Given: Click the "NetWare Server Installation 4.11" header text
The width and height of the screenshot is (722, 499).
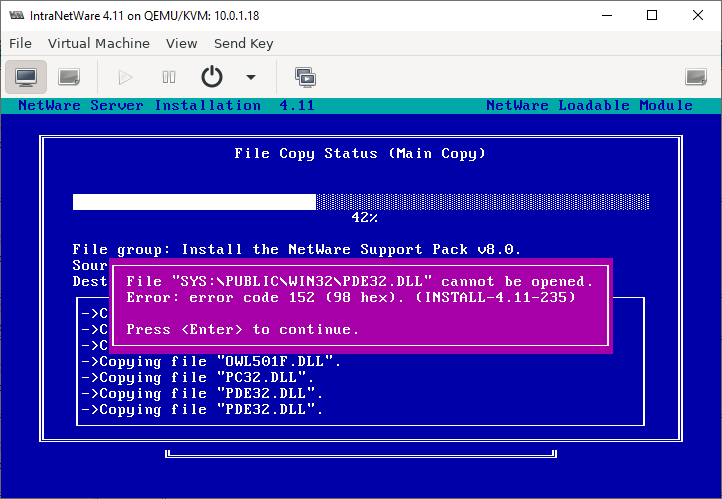Looking at the screenshot, I should [167, 105].
